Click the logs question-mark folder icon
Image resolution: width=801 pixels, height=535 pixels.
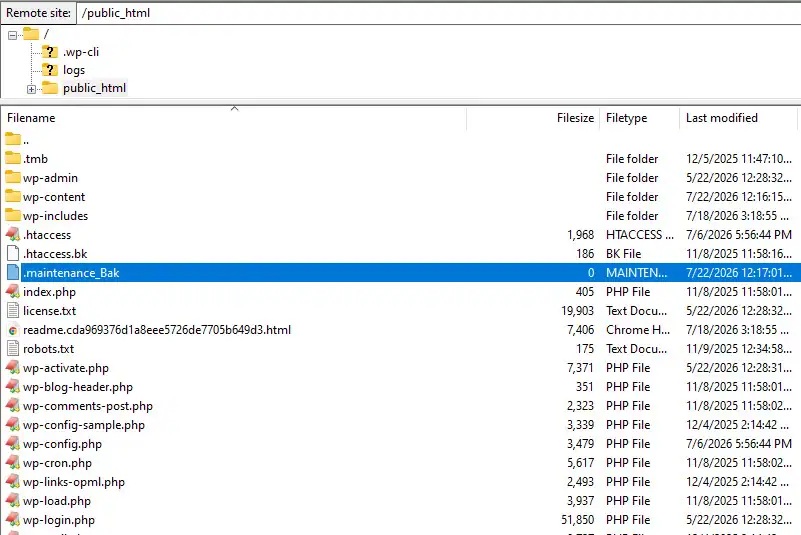pos(50,69)
